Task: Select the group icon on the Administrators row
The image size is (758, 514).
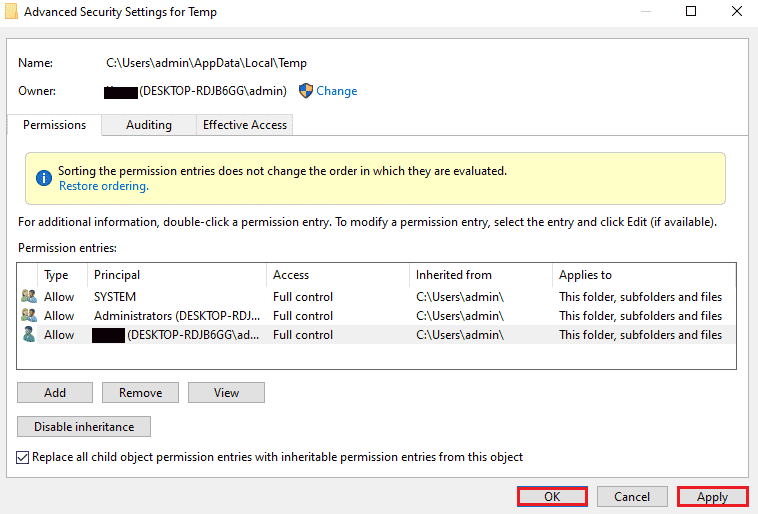Action: (x=29, y=315)
